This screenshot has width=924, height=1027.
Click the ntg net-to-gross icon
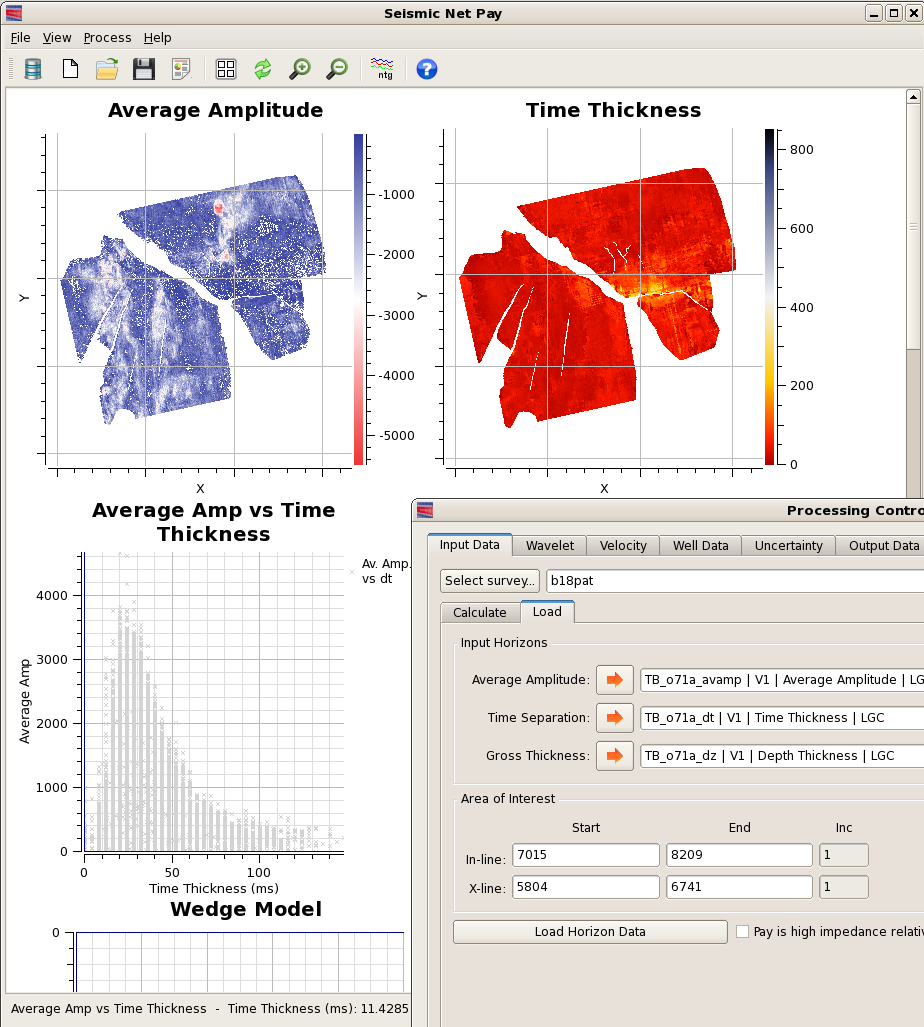[x=382, y=69]
